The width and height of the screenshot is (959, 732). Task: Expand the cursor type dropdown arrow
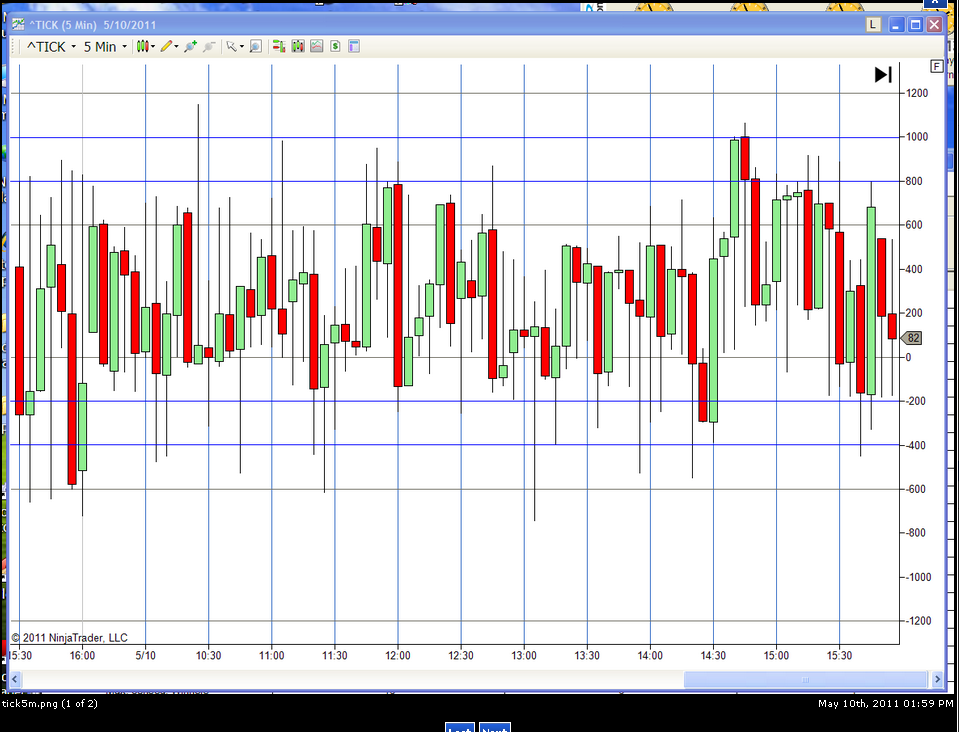[242, 46]
